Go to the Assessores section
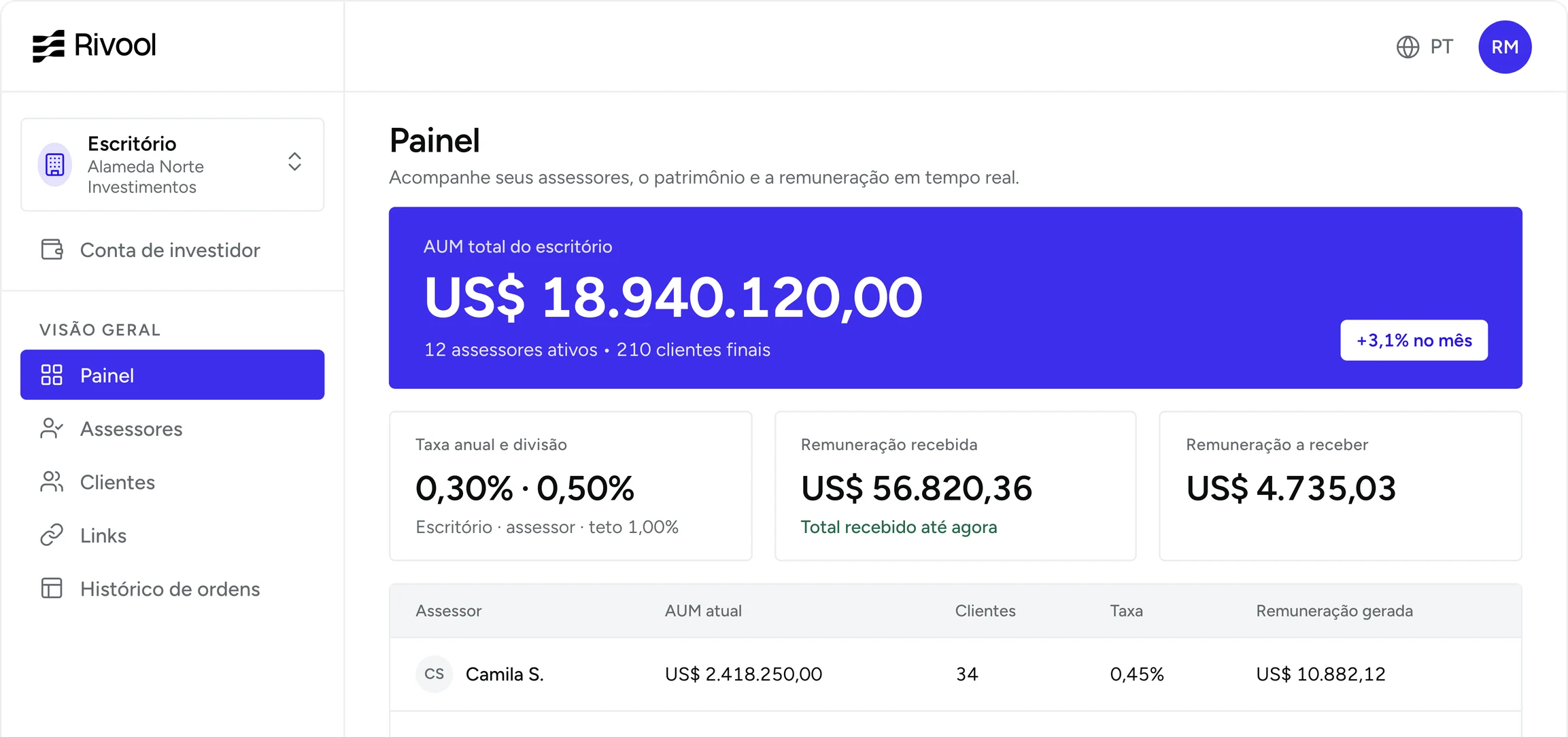The image size is (1568, 737). (x=173, y=428)
